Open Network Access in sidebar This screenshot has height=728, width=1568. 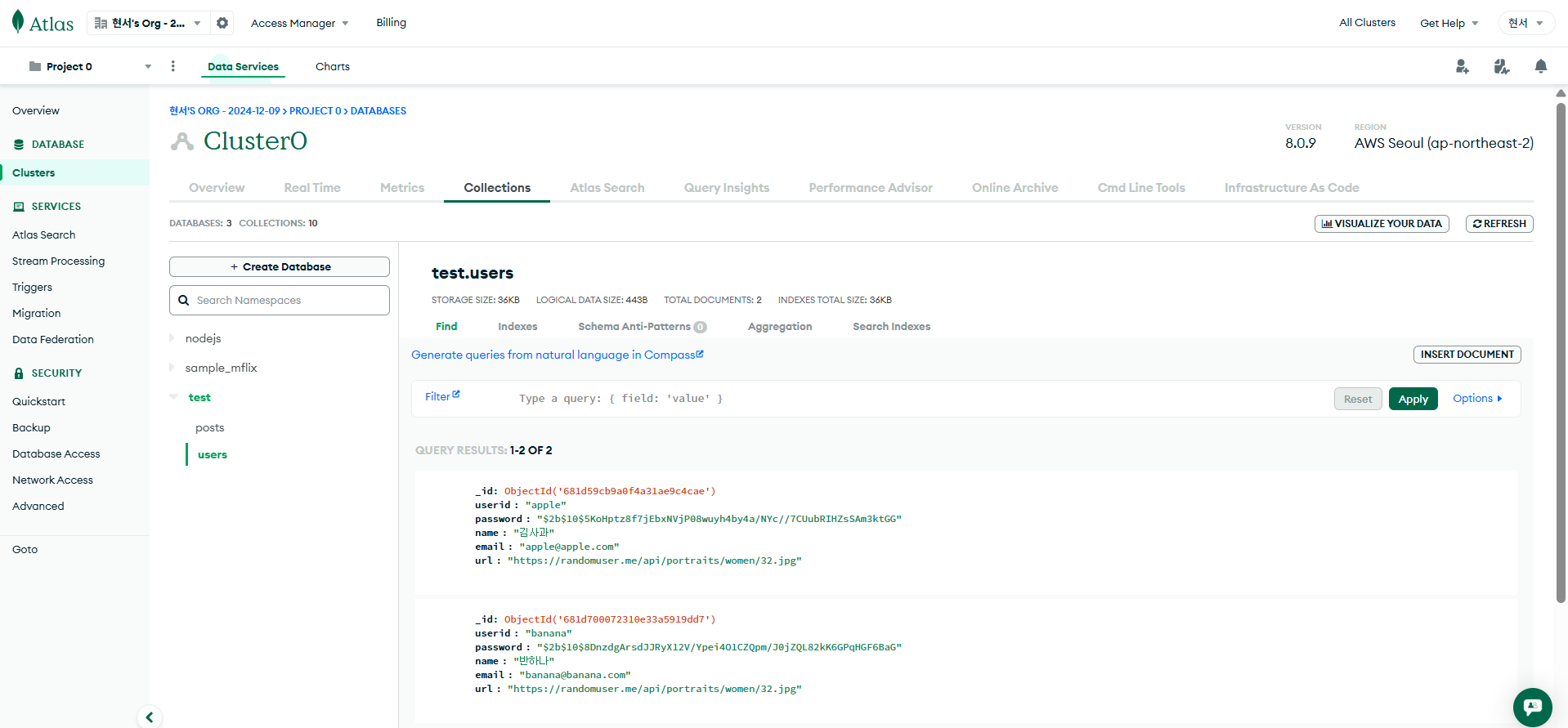pyautogui.click(x=52, y=480)
